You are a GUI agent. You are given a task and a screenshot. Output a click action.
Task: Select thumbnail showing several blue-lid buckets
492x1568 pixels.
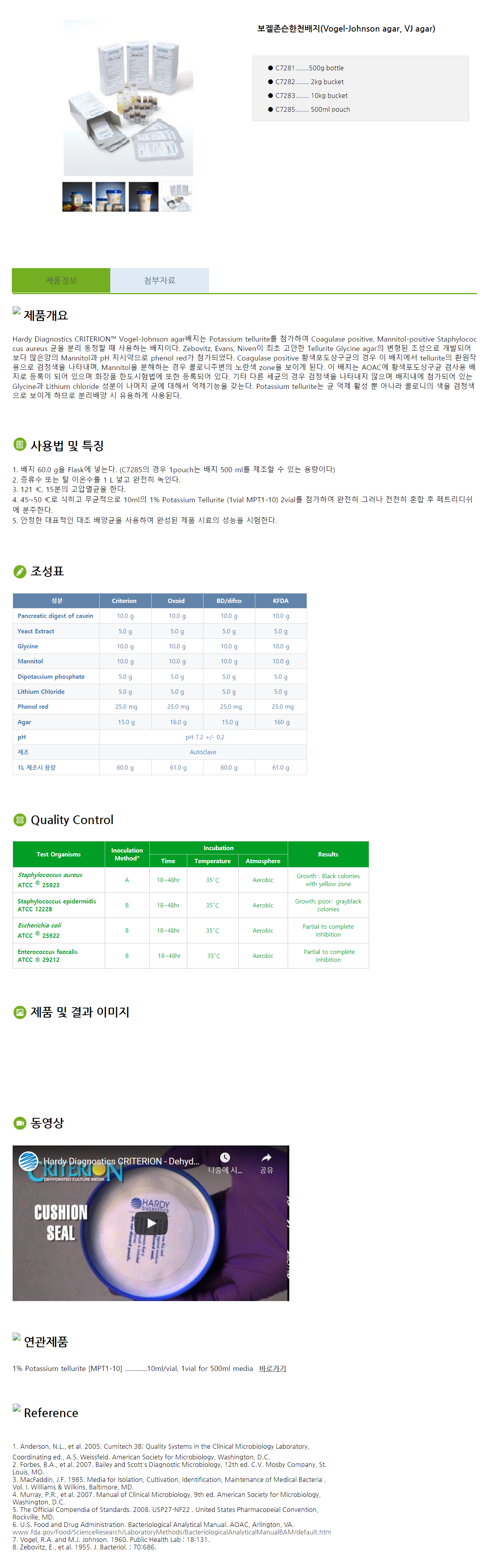click(110, 197)
